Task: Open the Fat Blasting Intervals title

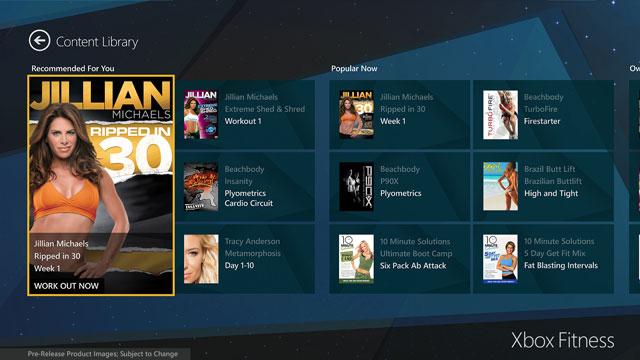Action: [x=561, y=265]
